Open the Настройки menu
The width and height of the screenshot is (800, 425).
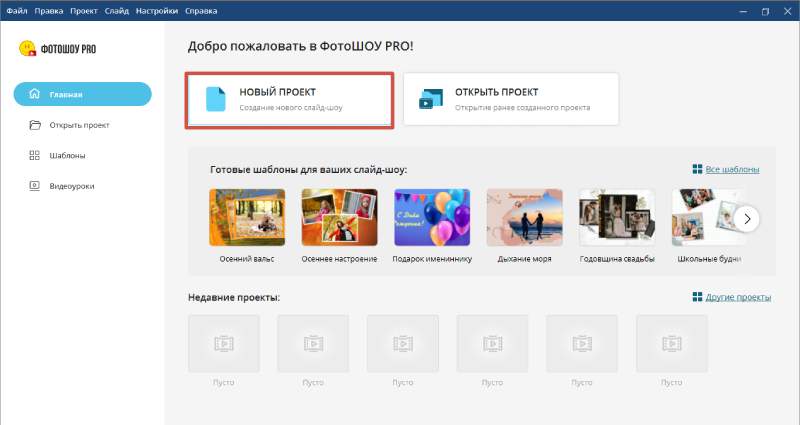coord(157,11)
